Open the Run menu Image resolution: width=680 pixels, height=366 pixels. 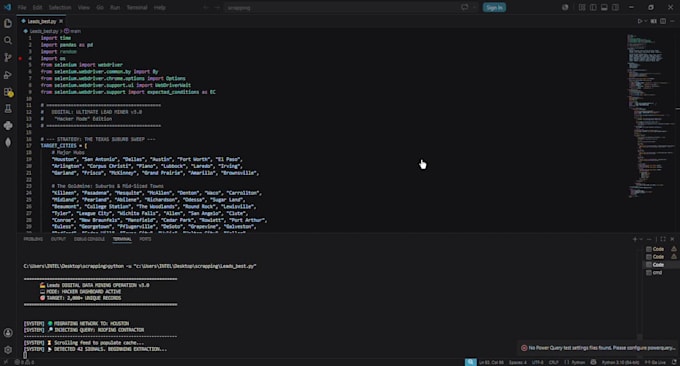pyautogui.click(x=115, y=7)
